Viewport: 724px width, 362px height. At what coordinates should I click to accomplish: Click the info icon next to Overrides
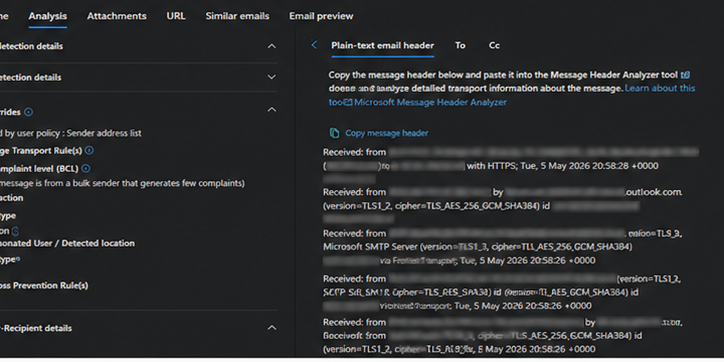coord(29,112)
